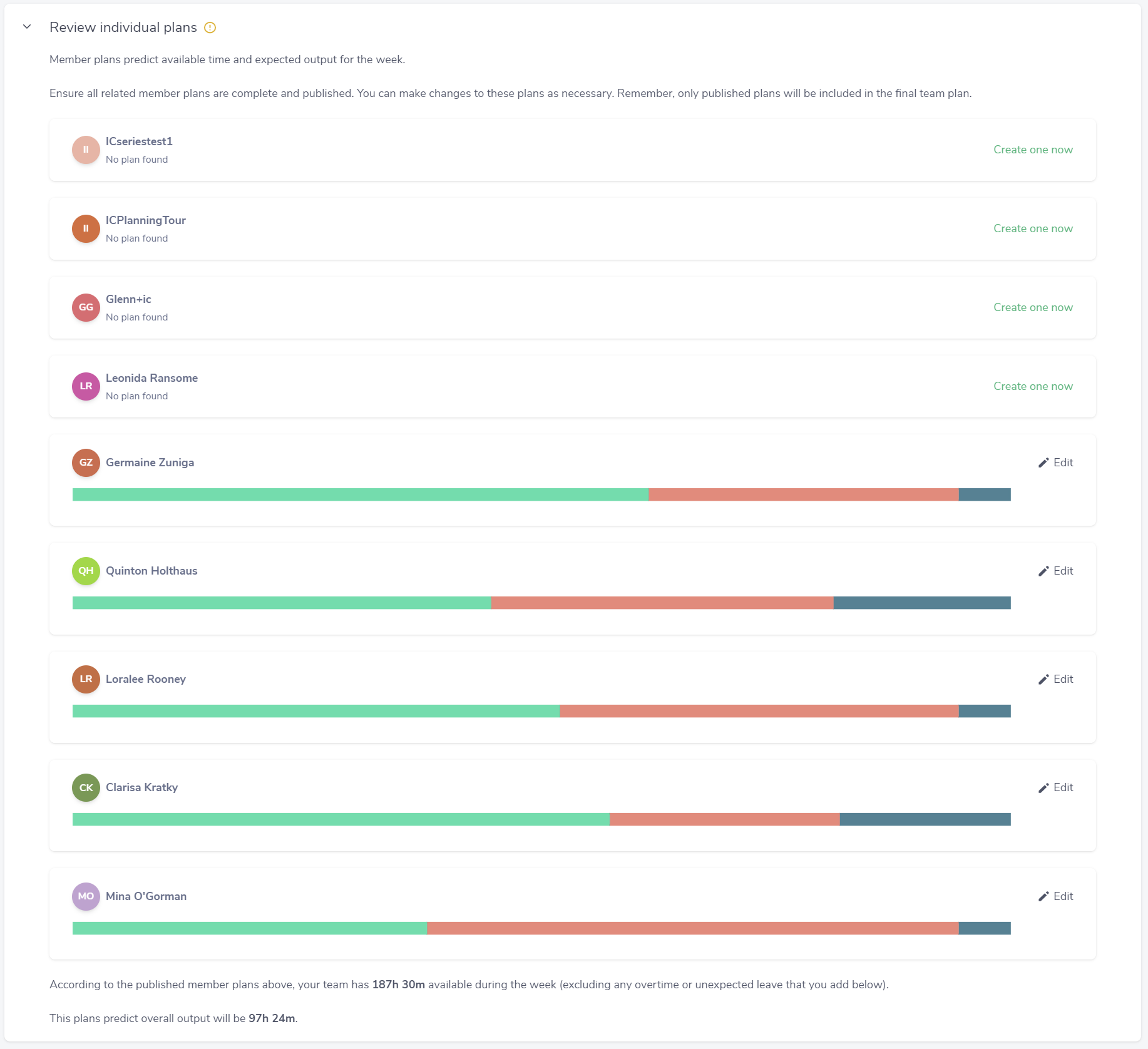Create a plan for ICPlanningTour

(x=1033, y=229)
